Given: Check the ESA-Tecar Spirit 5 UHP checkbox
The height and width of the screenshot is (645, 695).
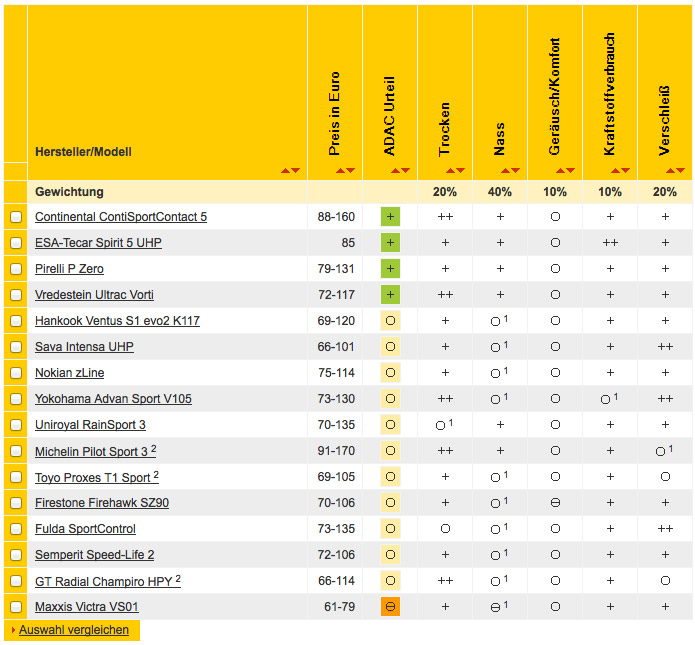Looking at the screenshot, I should (x=16, y=243).
